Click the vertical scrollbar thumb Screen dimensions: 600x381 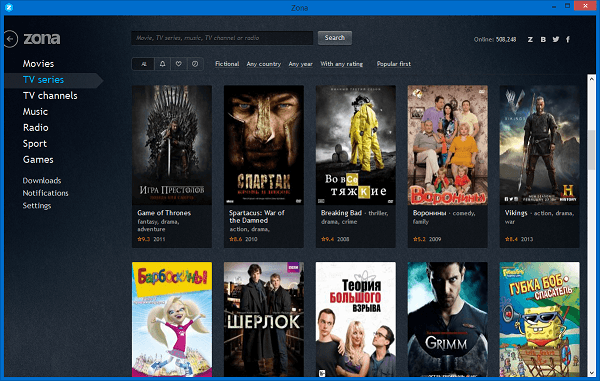tap(592, 150)
